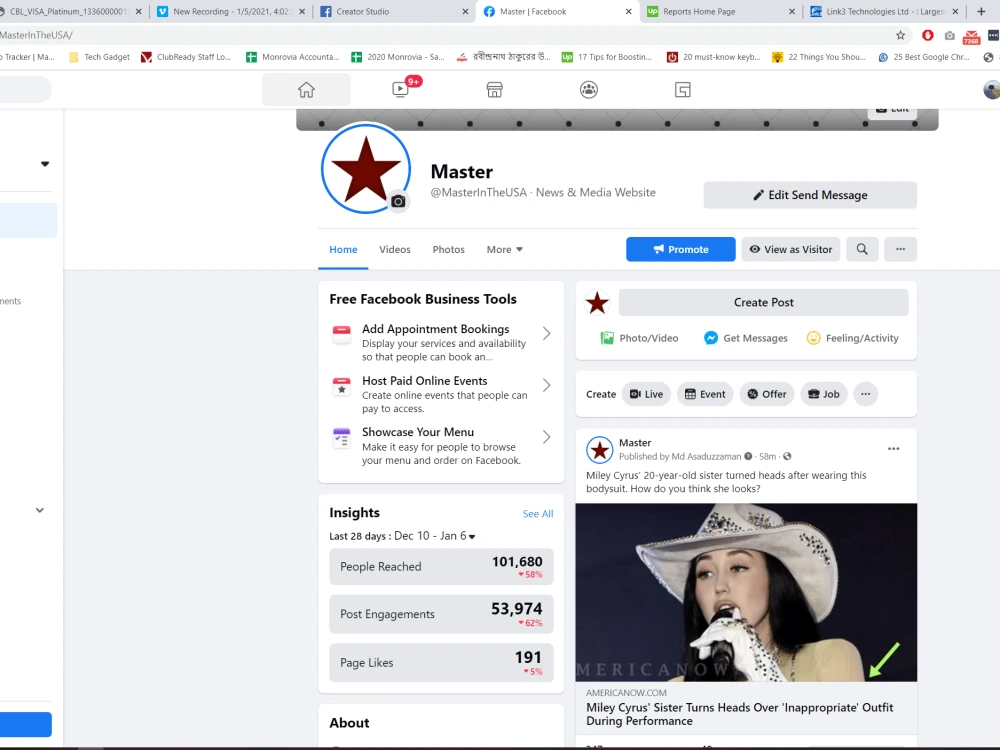Expand left sidebar top dropdown arrow
Viewport: 1000px width, 750px height.
click(x=45, y=164)
